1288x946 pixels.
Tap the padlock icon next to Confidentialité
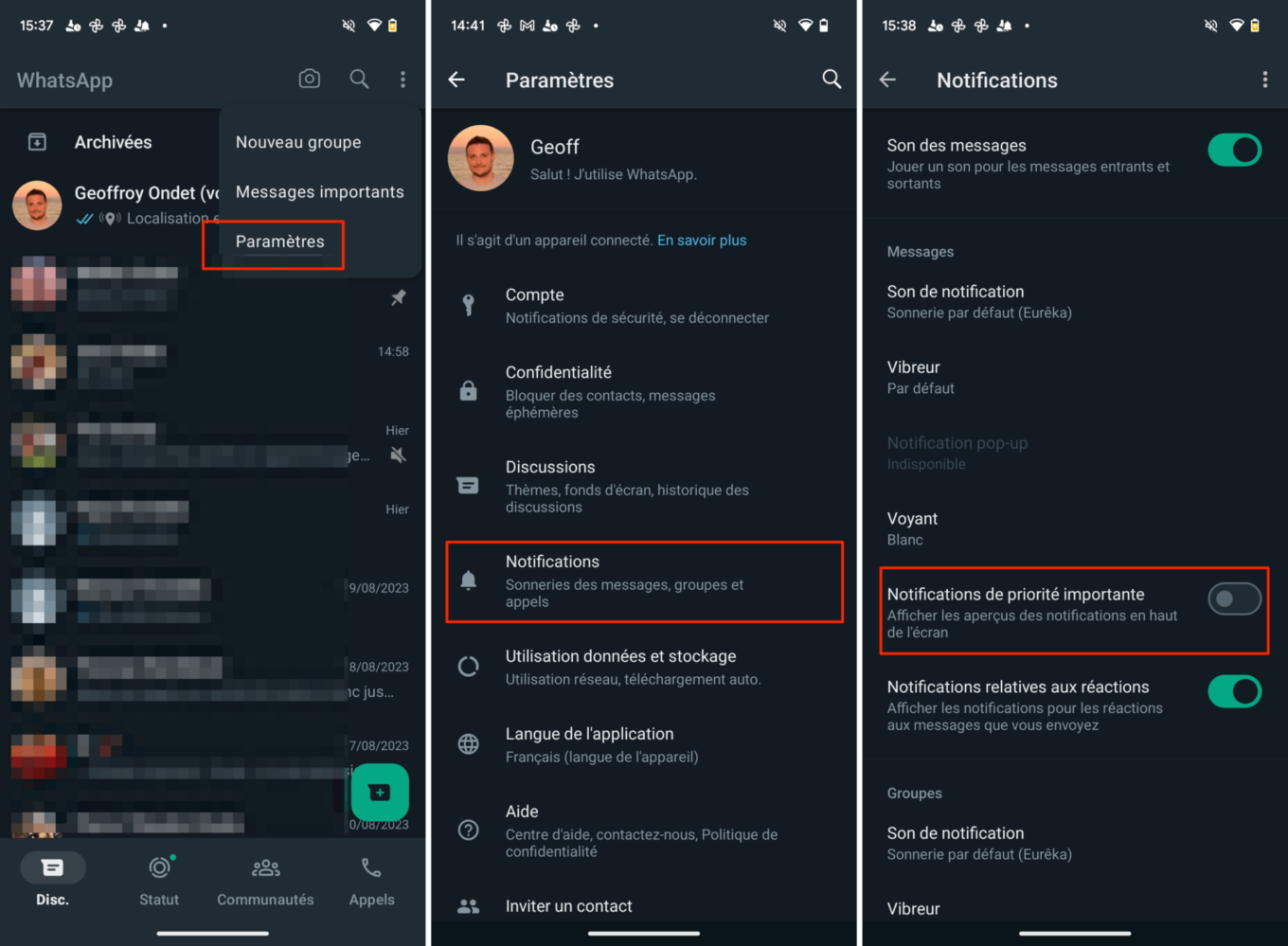(x=468, y=390)
